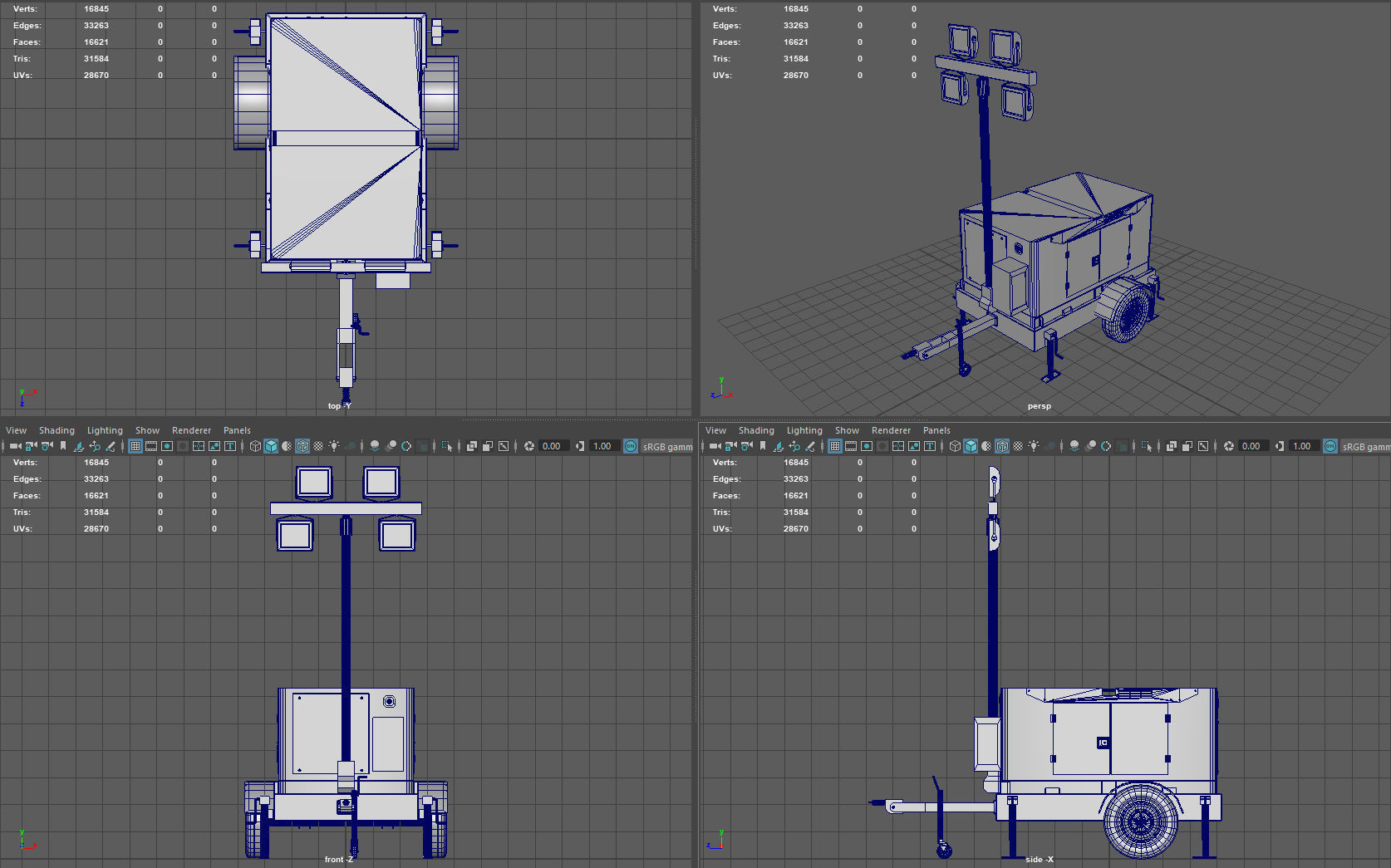Toggle the grid display in the side panel

[835, 446]
